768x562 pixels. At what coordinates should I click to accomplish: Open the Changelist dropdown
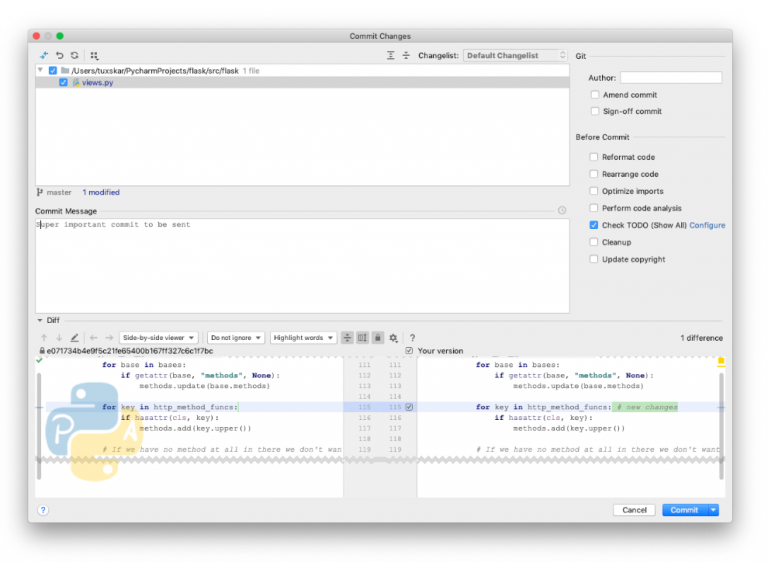point(516,56)
